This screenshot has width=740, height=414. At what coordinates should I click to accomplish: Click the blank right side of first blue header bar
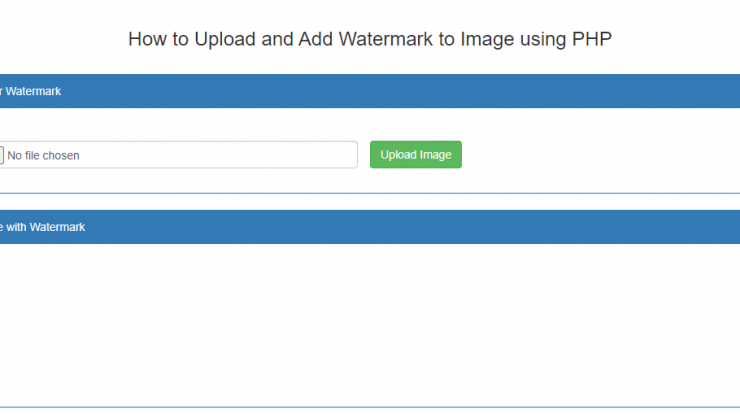click(x=401, y=91)
